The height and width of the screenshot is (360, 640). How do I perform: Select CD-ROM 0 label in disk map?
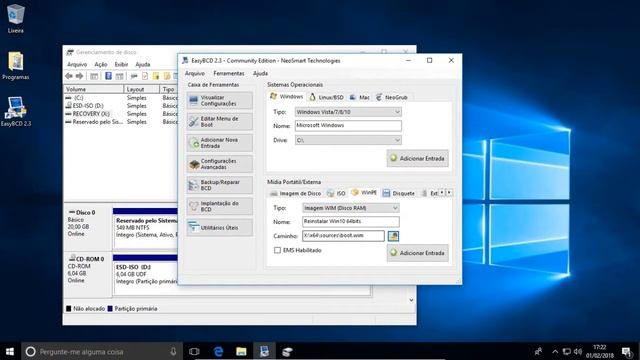coord(88,275)
